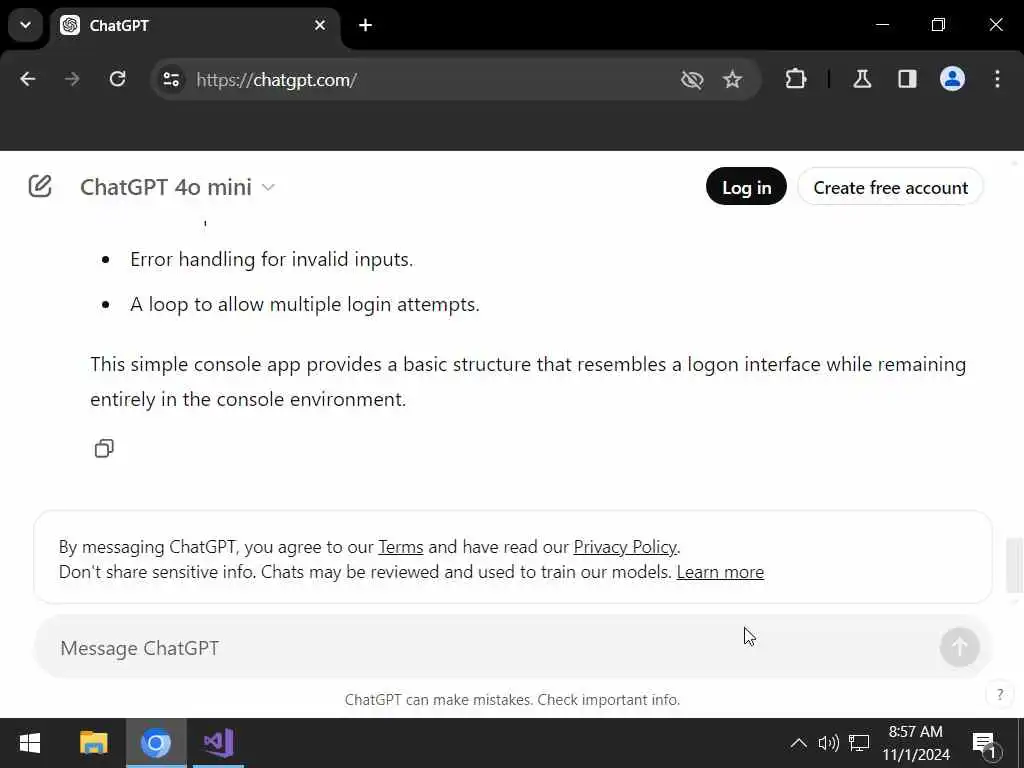Start a new chat with pencil icon
Viewport: 1024px width, 768px height.
click(x=40, y=186)
